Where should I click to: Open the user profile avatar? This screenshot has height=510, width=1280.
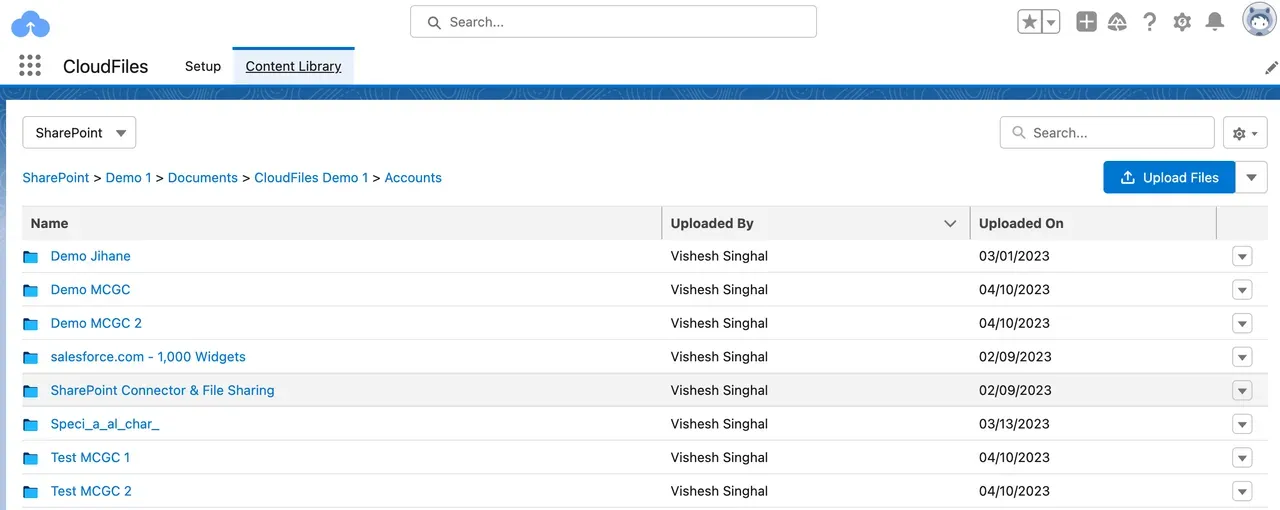(1258, 20)
